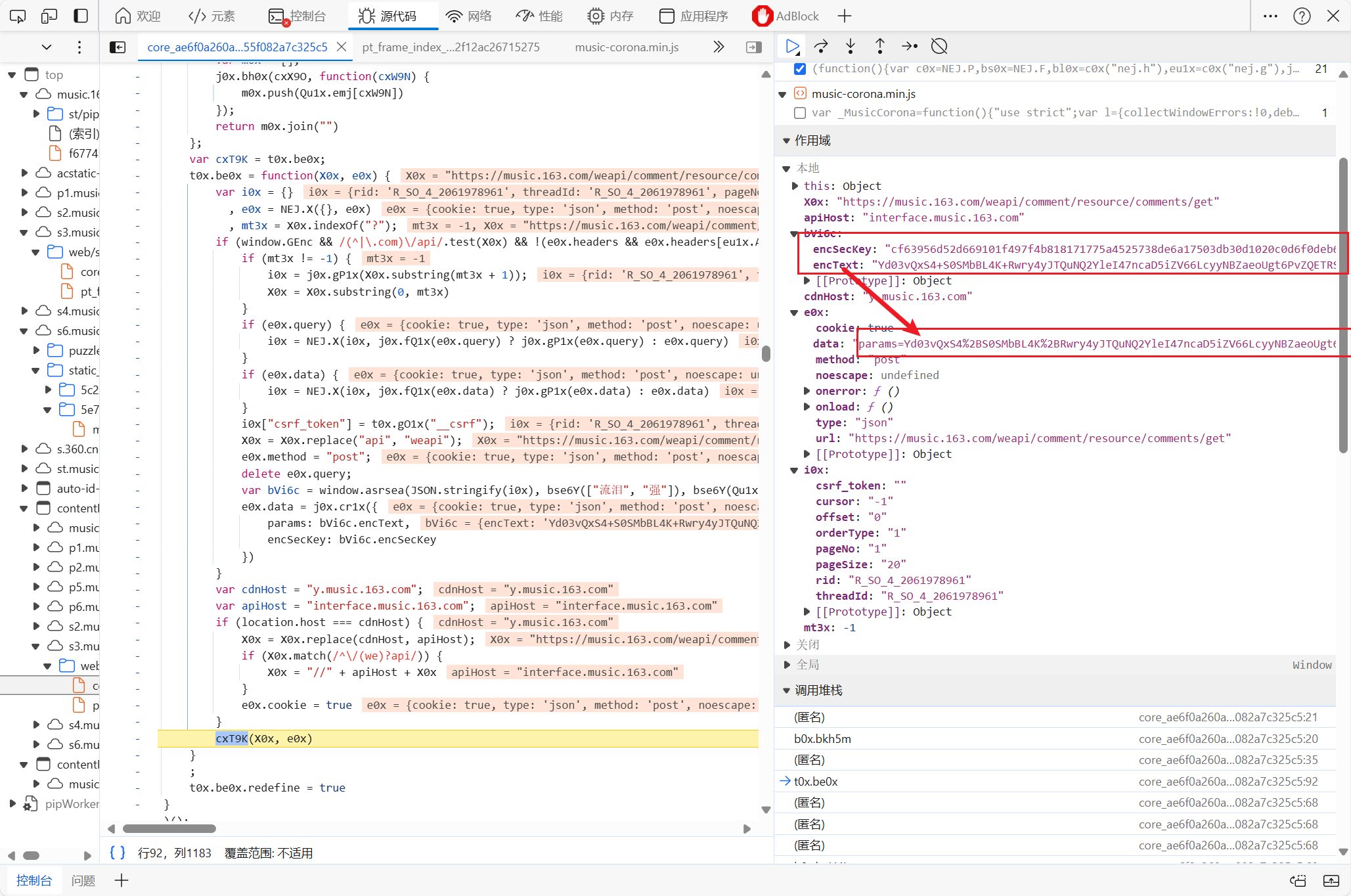The width and height of the screenshot is (1351, 896).
Task: Switch to pt_frame_index file tab
Action: point(451,47)
